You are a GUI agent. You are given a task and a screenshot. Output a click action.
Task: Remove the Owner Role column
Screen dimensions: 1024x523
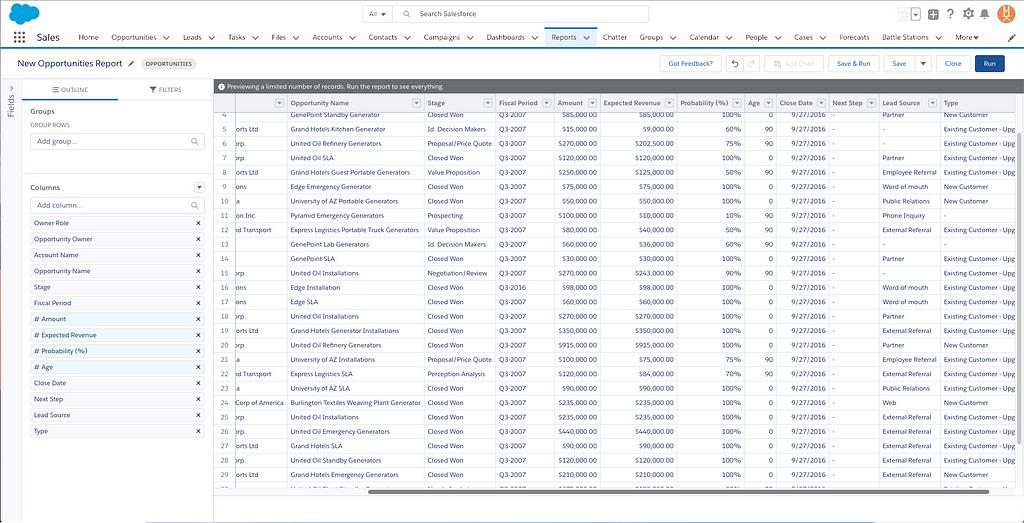tap(198, 223)
